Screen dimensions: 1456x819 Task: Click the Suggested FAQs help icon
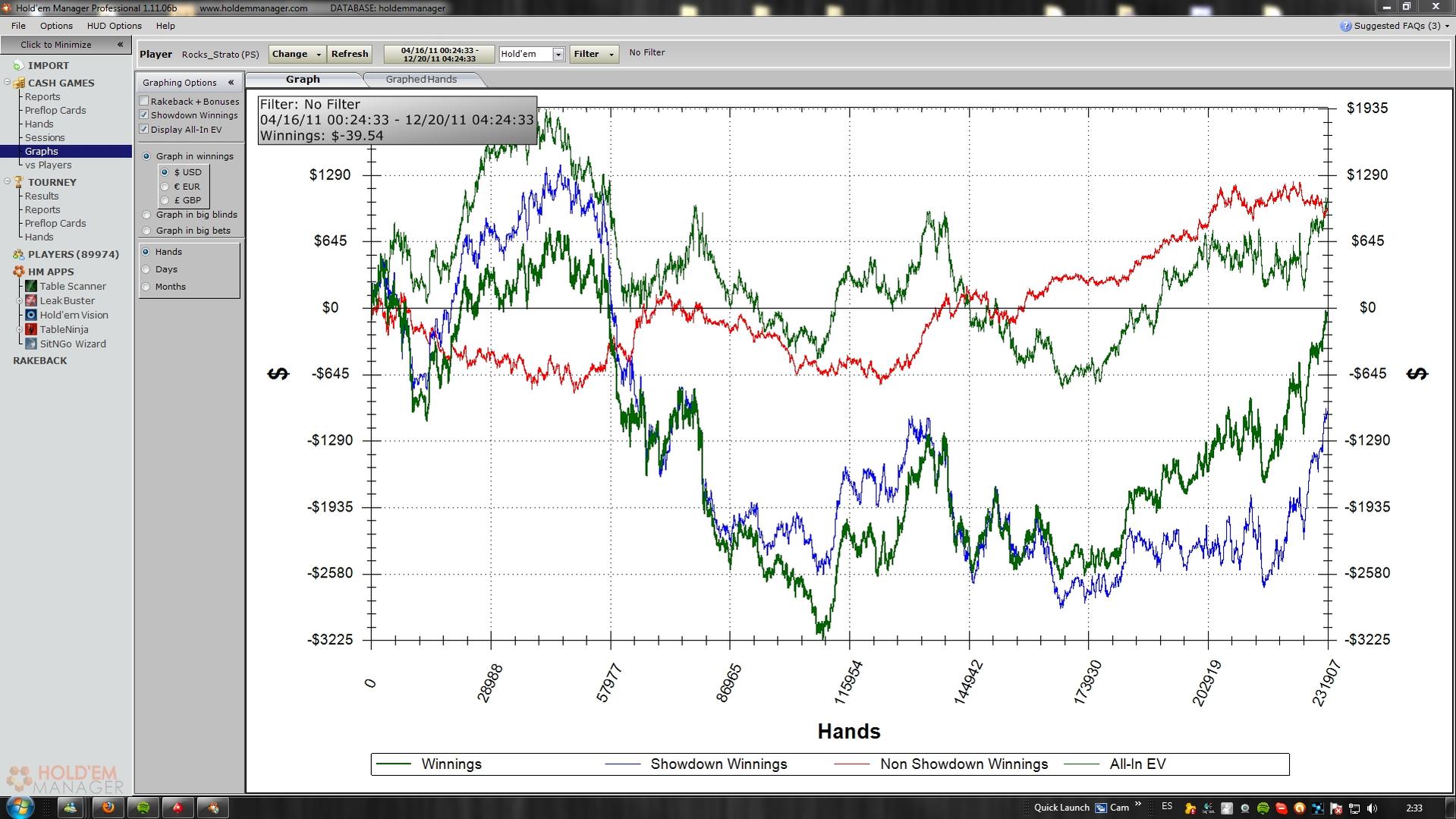1345,26
